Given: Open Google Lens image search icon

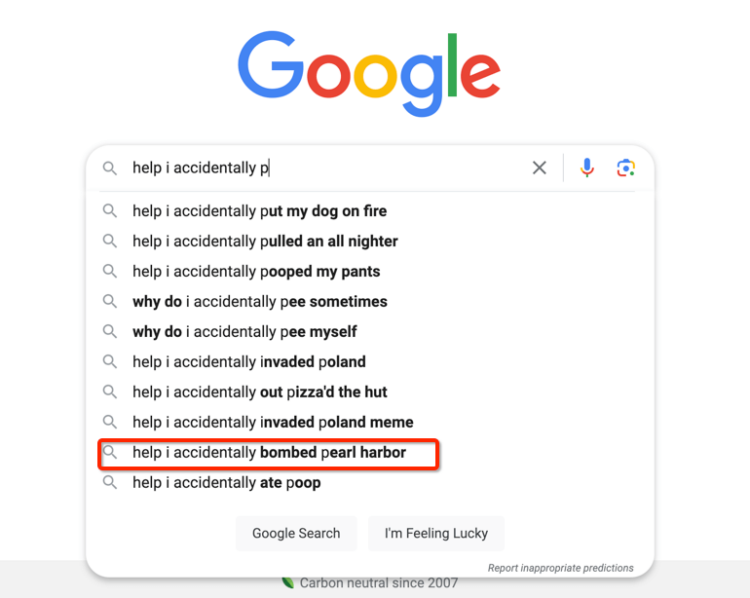Looking at the screenshot, I should [626, 168].
